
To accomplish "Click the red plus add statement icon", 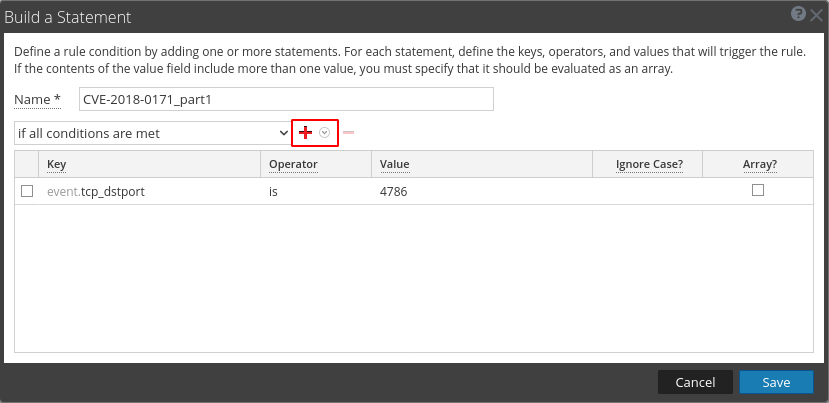I will 306,133.
